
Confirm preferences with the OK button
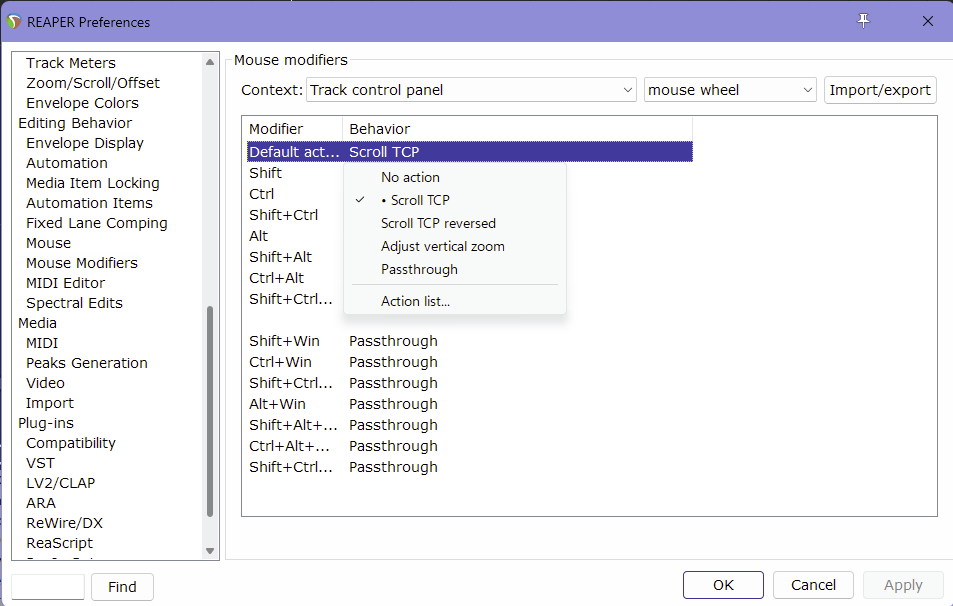point(723,585)
